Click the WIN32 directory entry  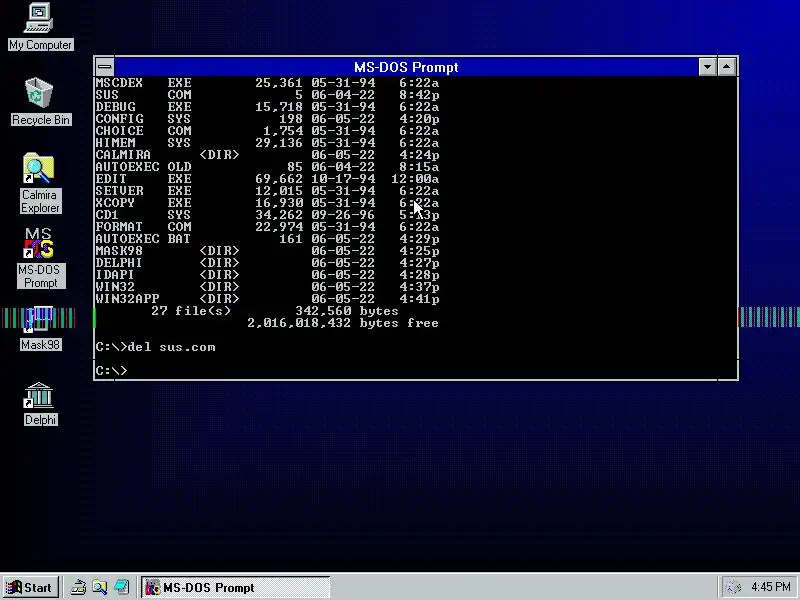click(267, 287)
